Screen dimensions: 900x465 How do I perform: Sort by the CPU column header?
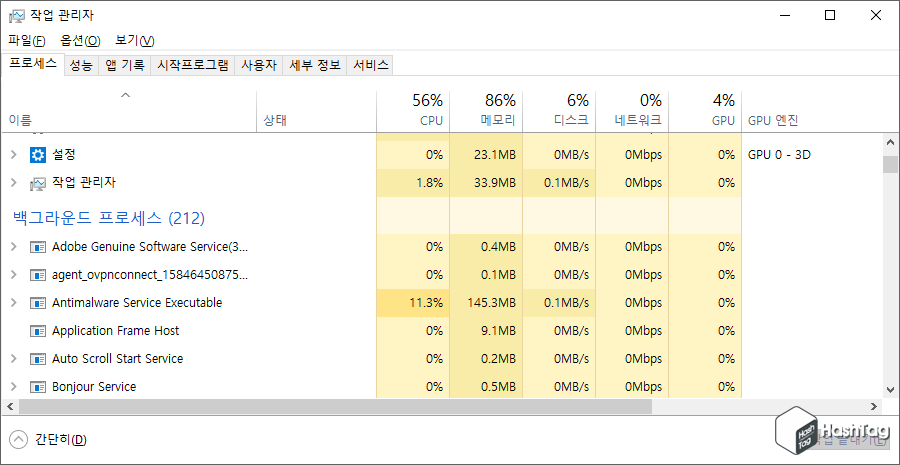point(413,111)
